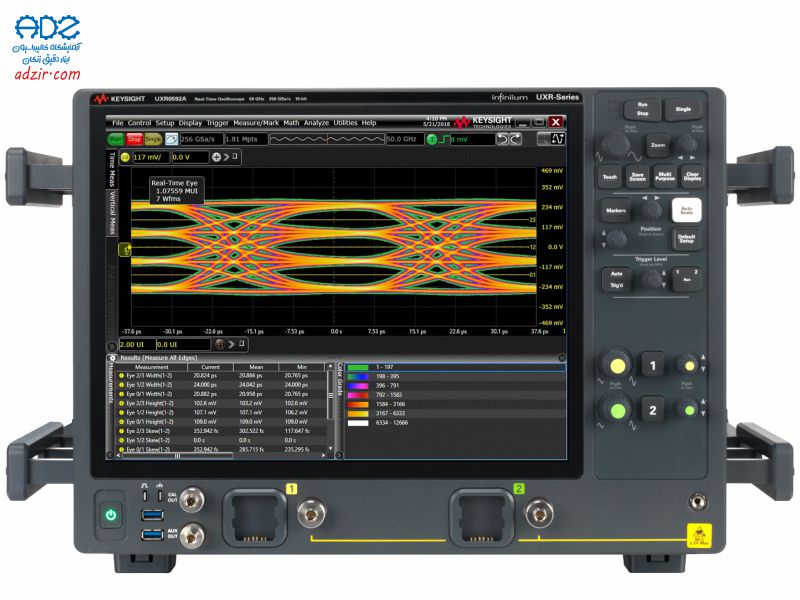Collapse results panel using top-right arrow

pyautogui.click(x=561, y=358)
